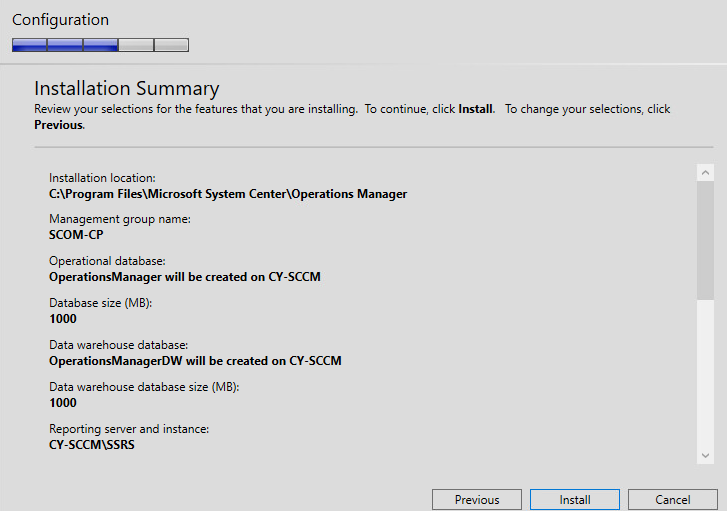Image resolution: width=727 pixels, height=511 pixels.
Task: Click the OperationsManager database line
Action: coord(185,277)
